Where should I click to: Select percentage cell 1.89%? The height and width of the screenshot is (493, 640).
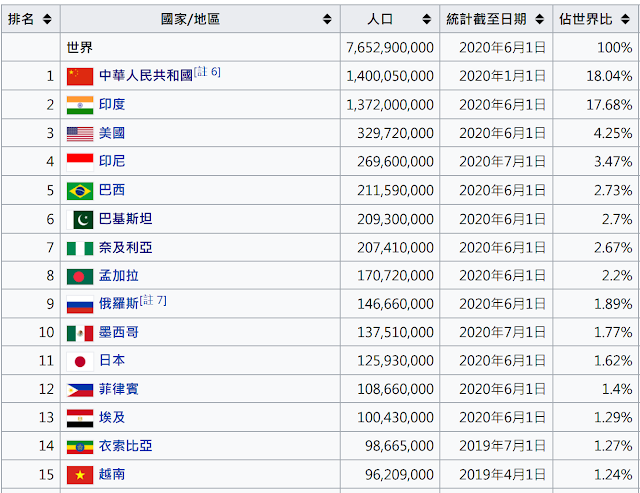[613, 304]
